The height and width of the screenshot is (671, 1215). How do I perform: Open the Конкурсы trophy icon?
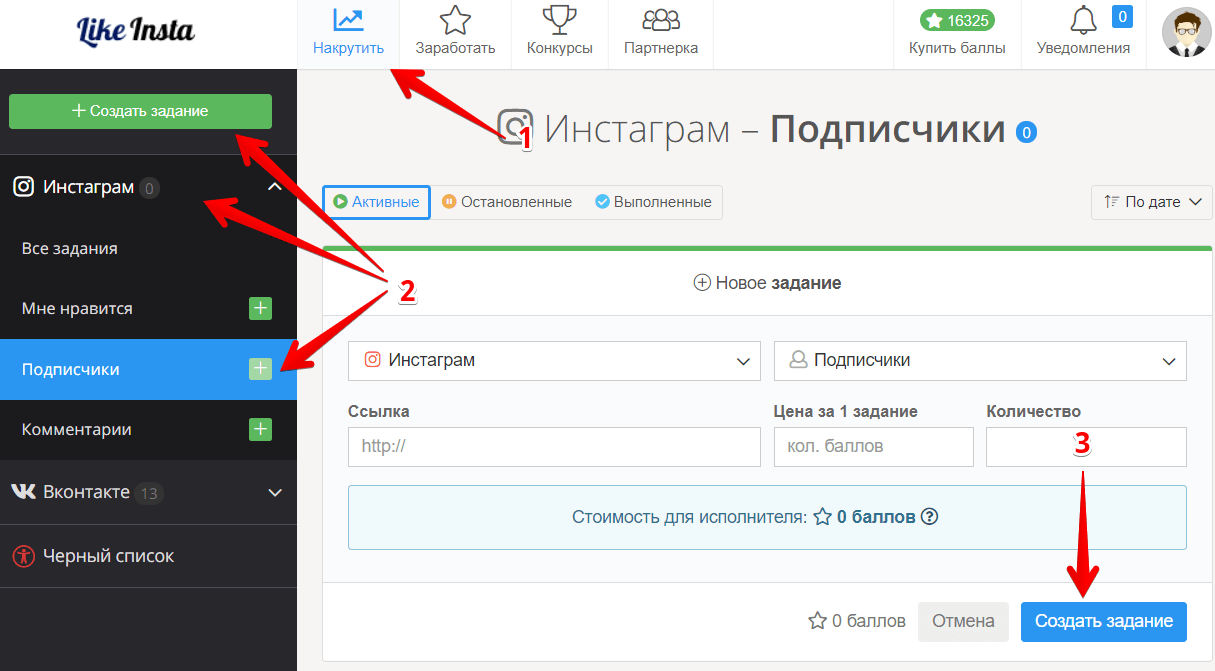tap(559, 20)
